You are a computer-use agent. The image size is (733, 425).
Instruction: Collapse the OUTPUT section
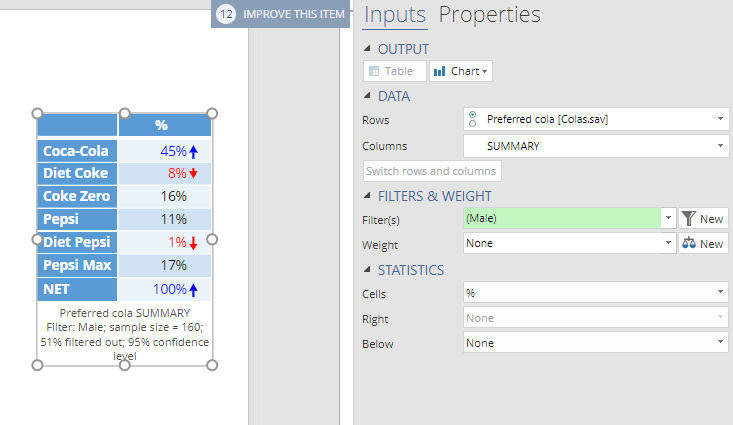coord(367,48)
